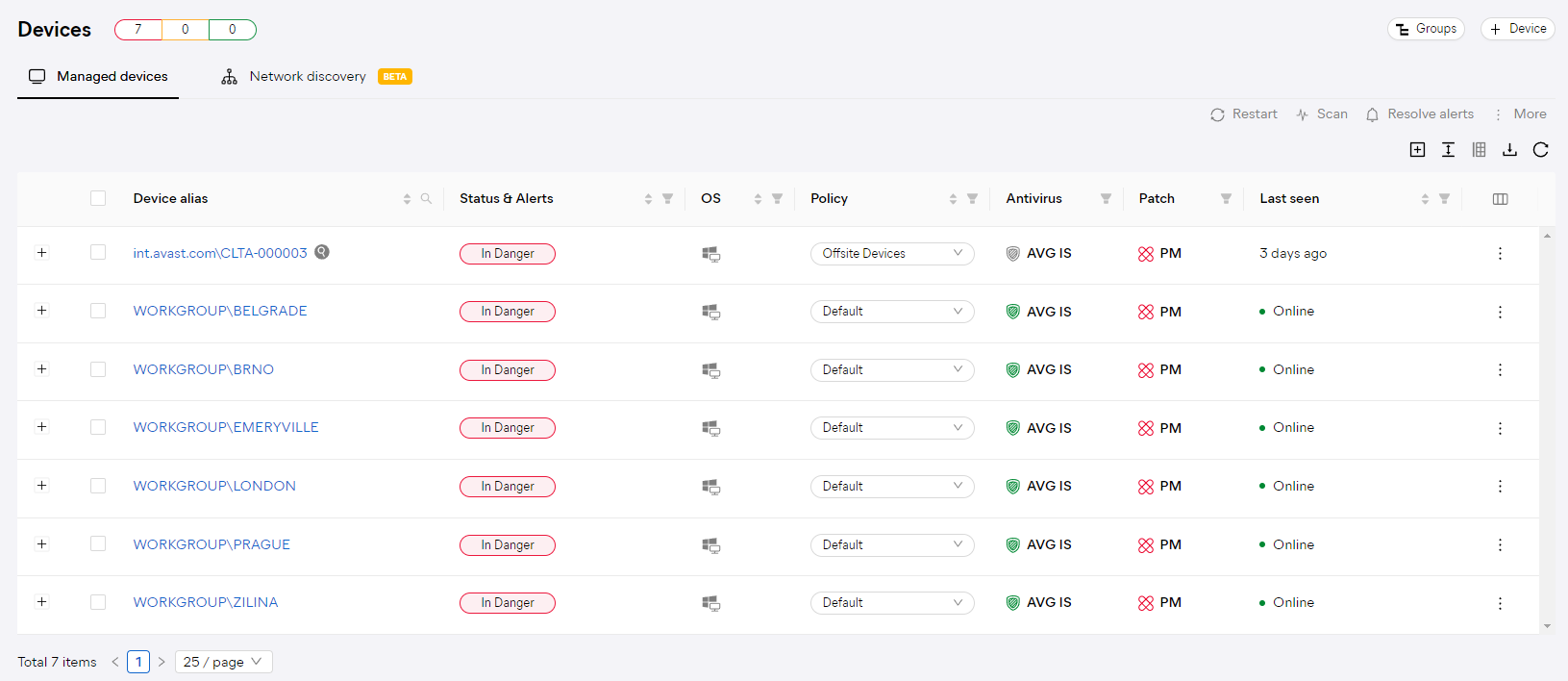Screen dimensions: 1568x681
Task: Click the Scan action
Action: pos(1321,114)
